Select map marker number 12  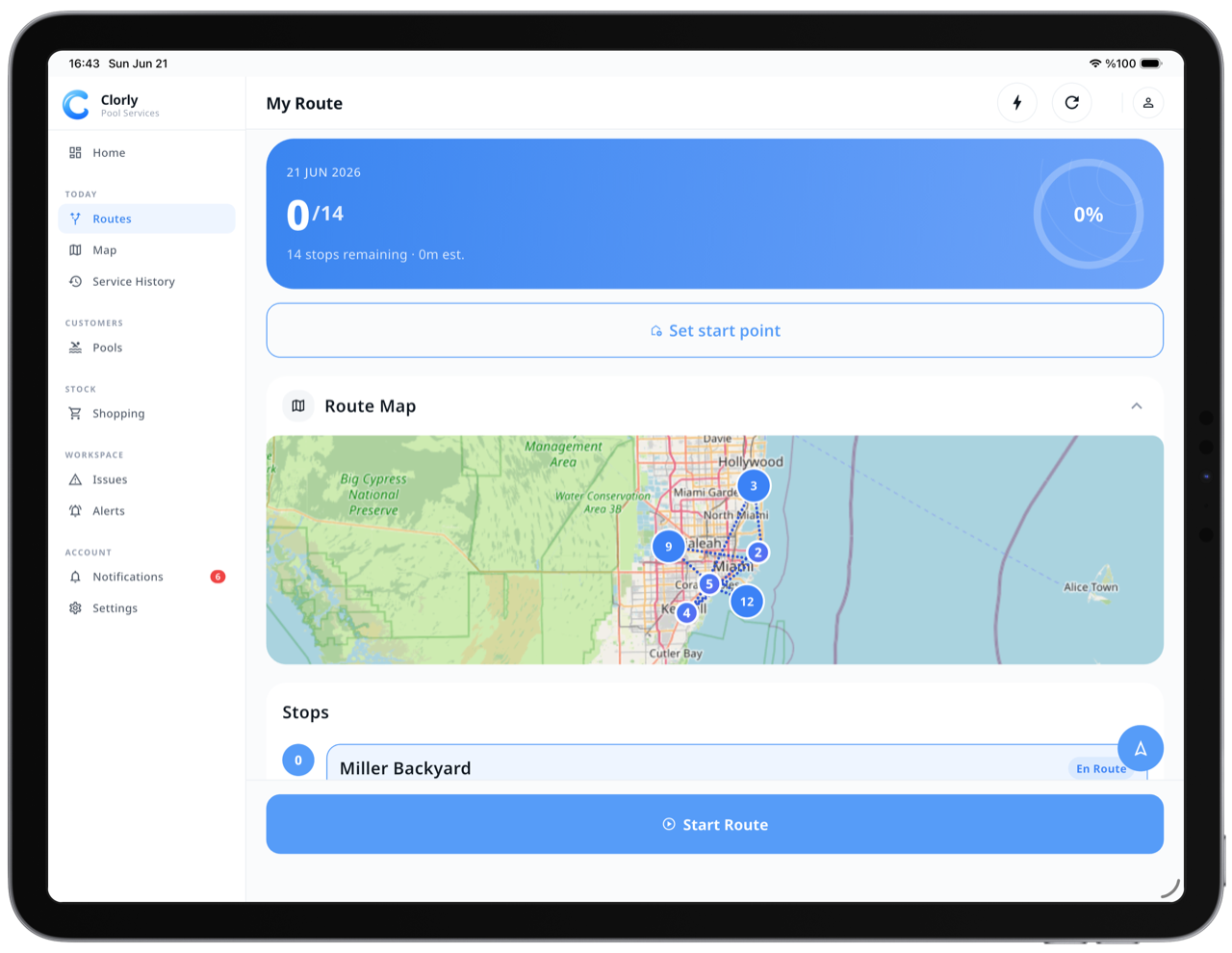747,602
